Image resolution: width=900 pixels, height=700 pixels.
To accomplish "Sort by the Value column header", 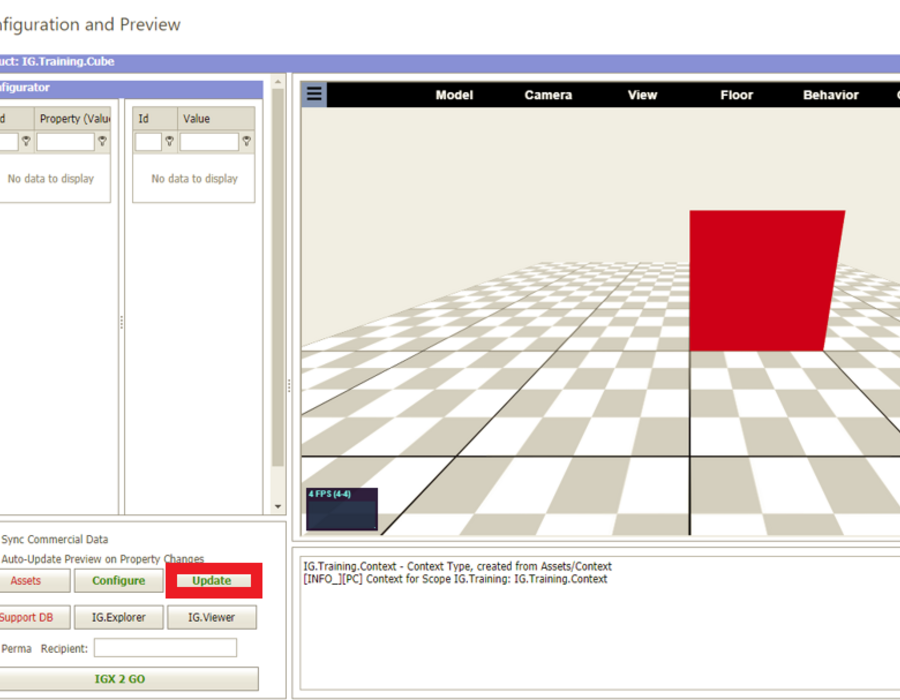I will coord(216,118).
